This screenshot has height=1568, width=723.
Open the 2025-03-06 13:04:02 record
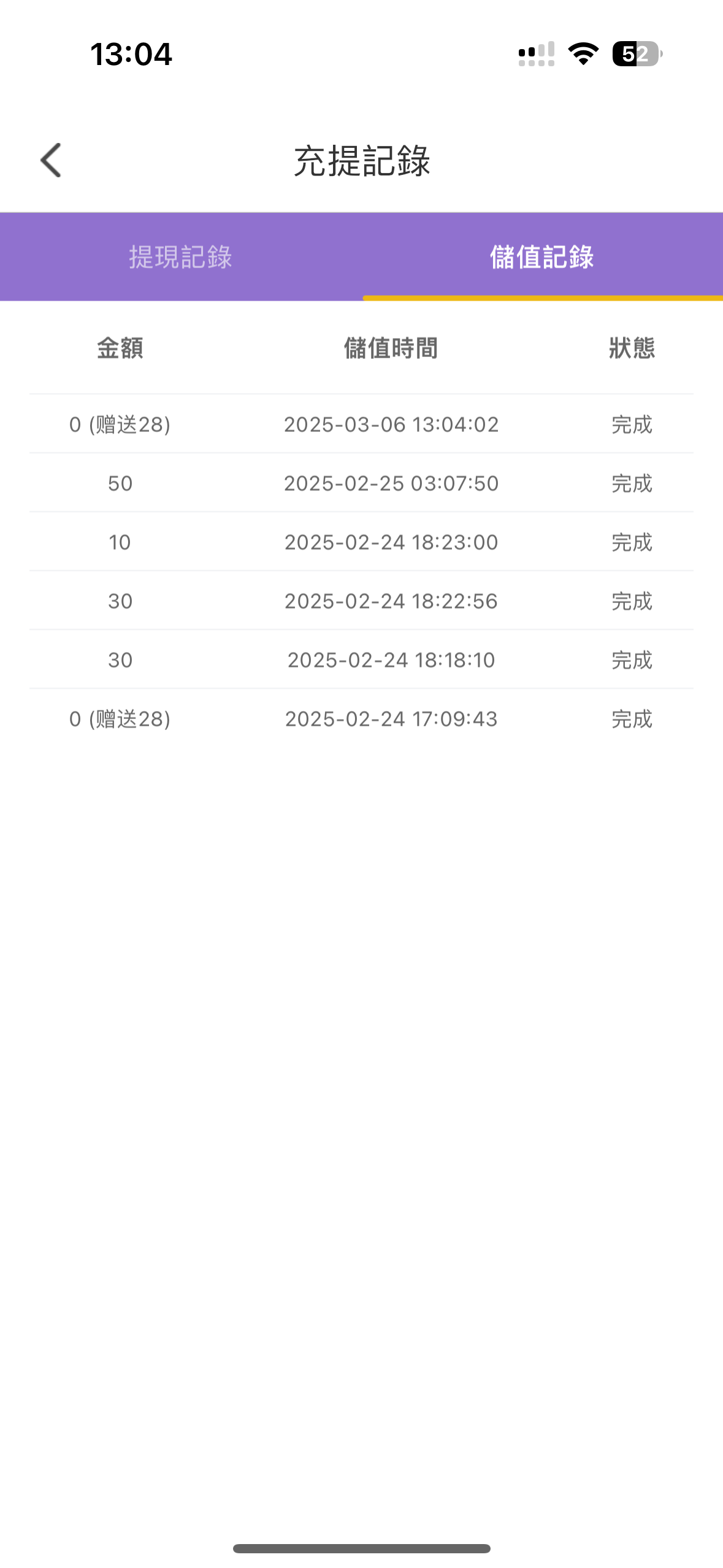coord(391,425)
